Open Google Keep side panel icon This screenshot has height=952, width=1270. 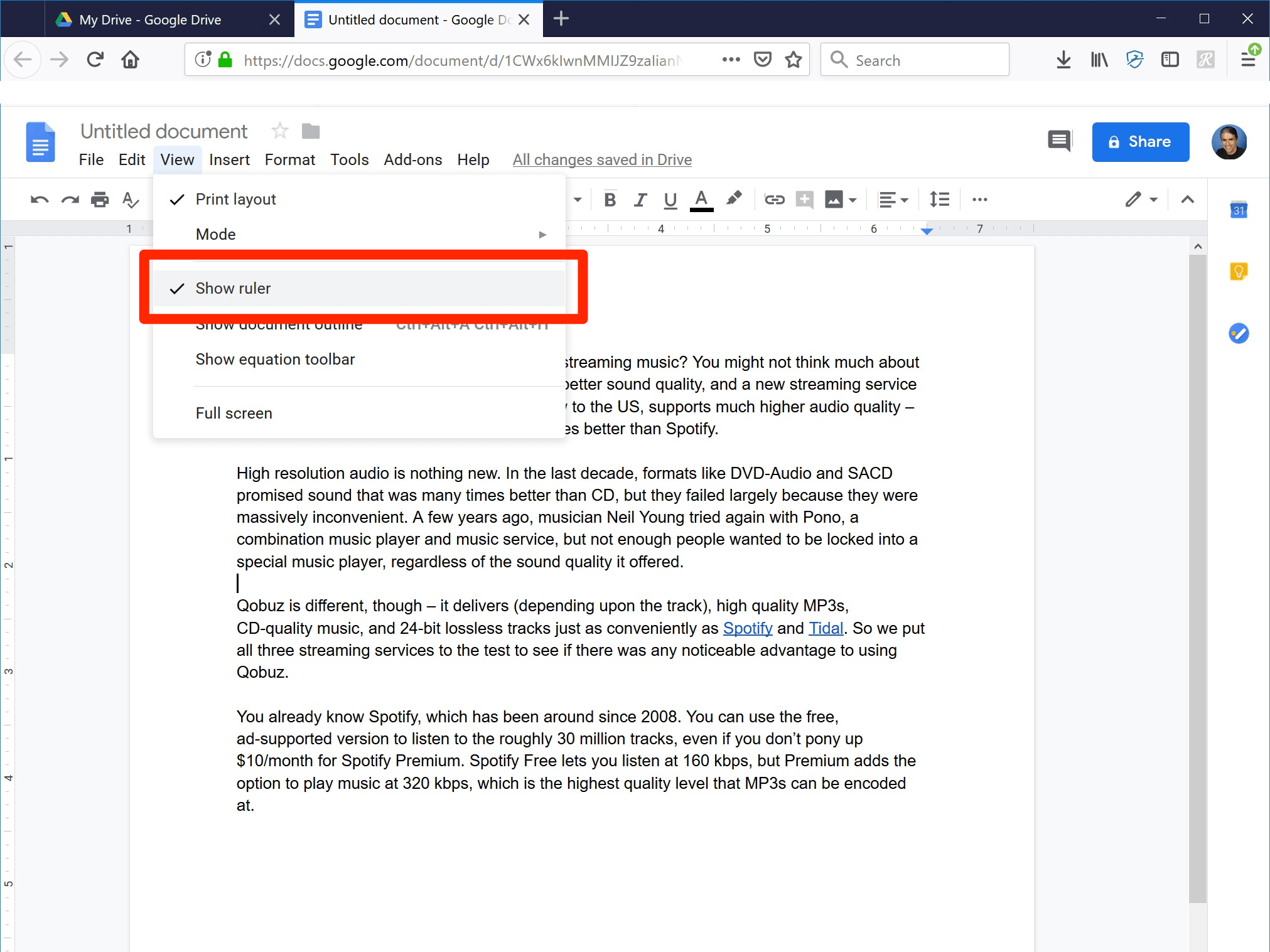1239,271
